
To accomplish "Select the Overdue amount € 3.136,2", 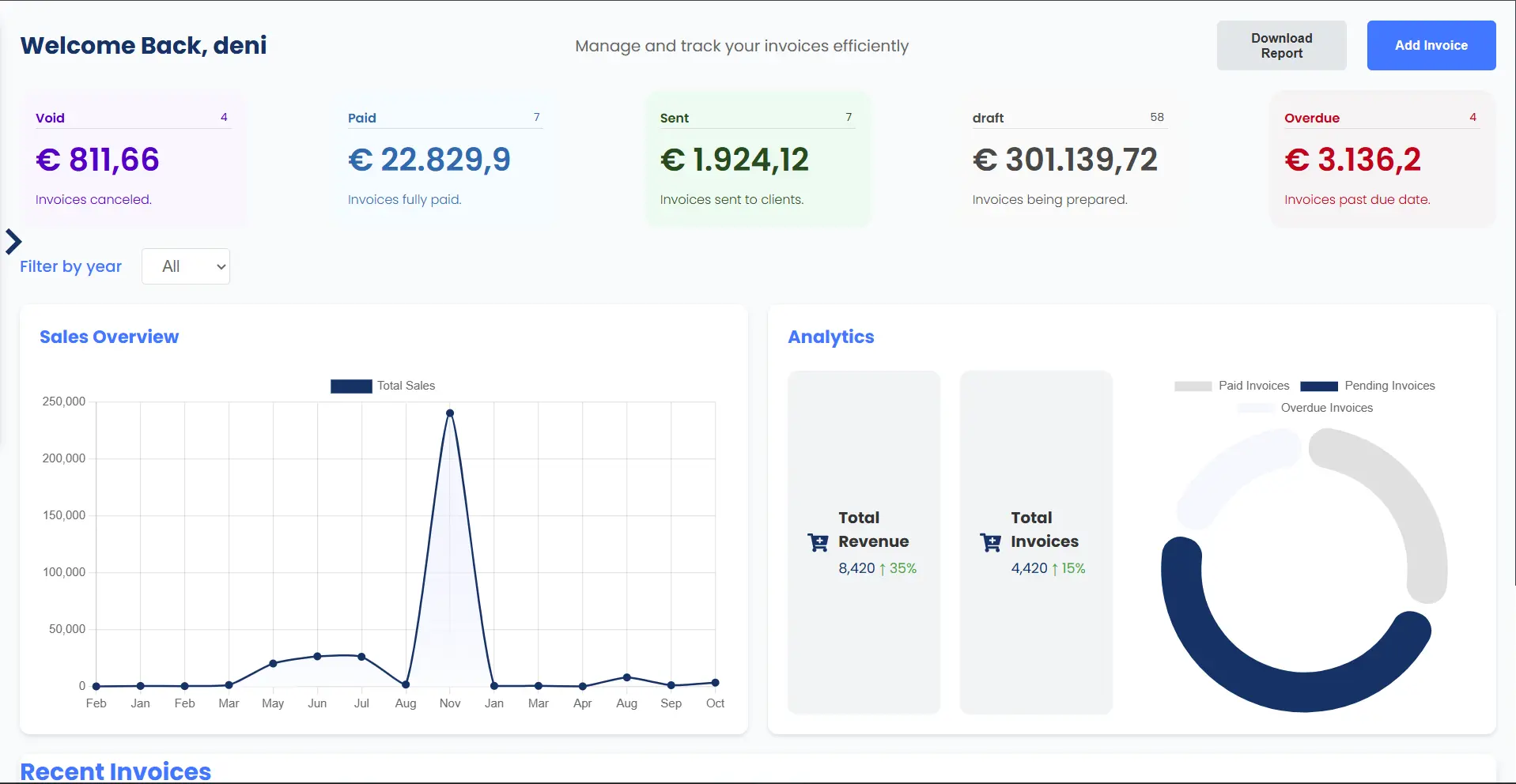I will click(x=1353, y=160).
